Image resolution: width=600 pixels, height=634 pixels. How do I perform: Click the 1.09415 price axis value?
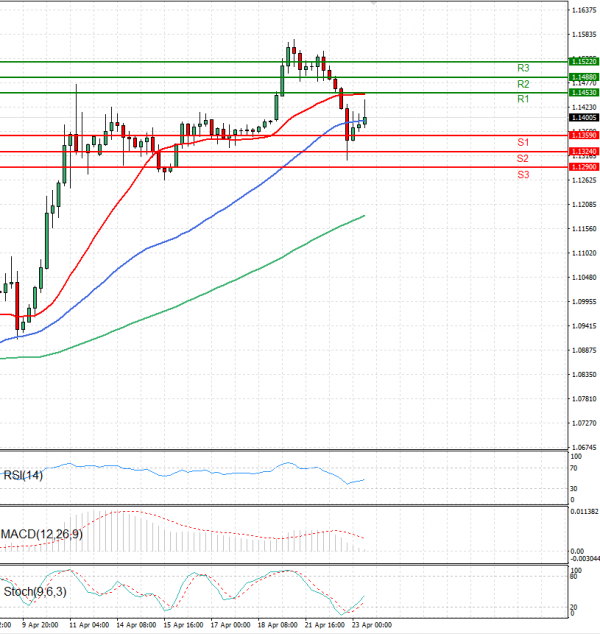click(x=584, y=326)
